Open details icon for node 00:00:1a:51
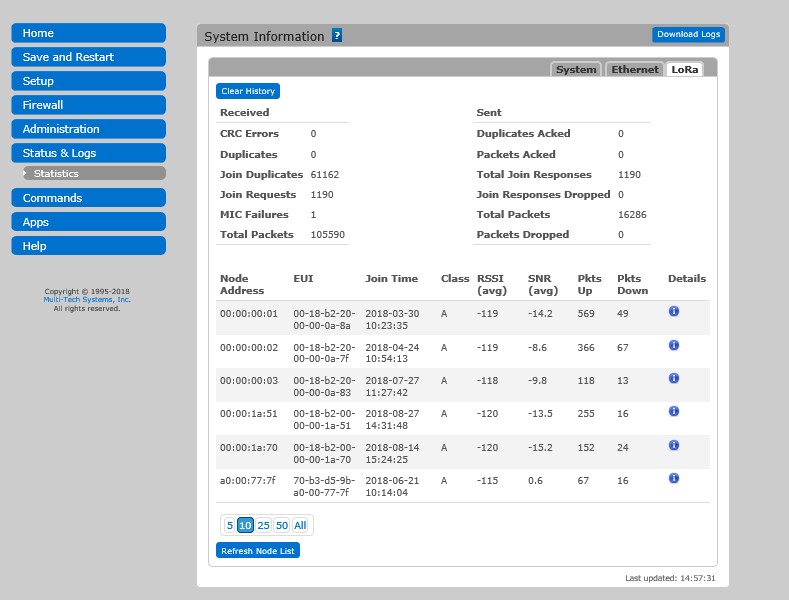This screenshot has height=600, width=789. tap(674, 411)
